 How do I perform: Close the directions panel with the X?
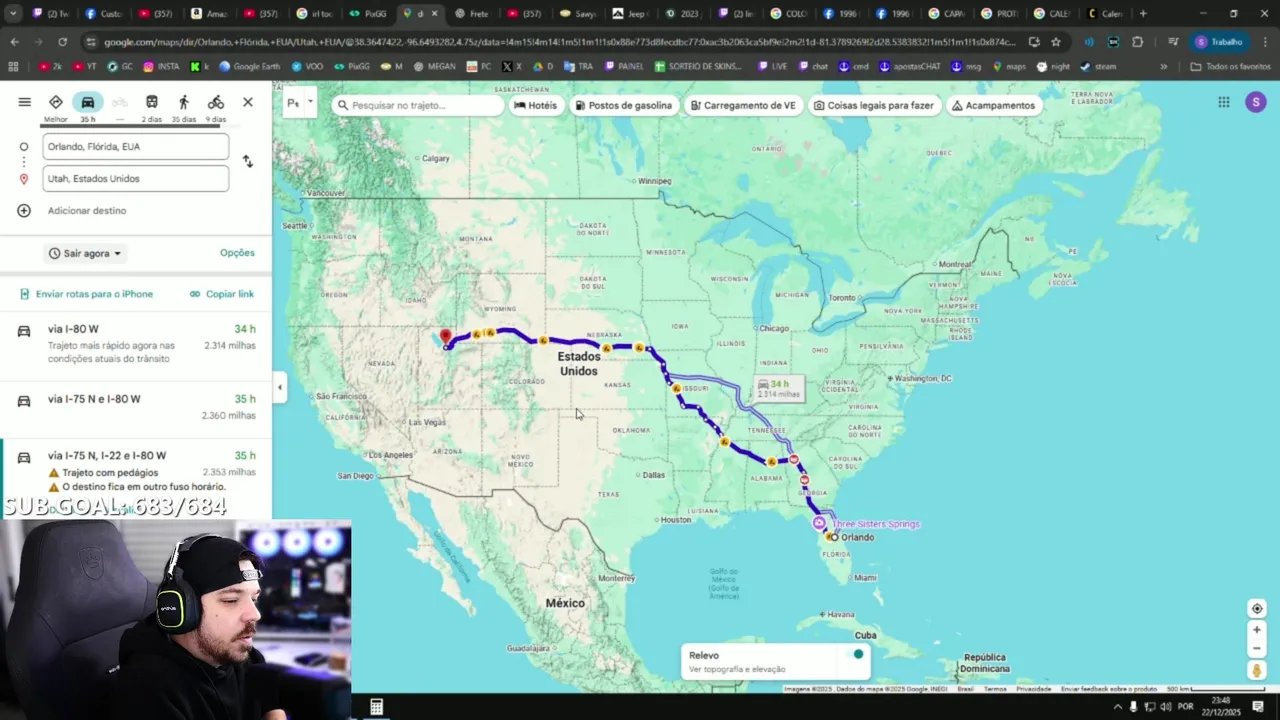tap(248, 102)
